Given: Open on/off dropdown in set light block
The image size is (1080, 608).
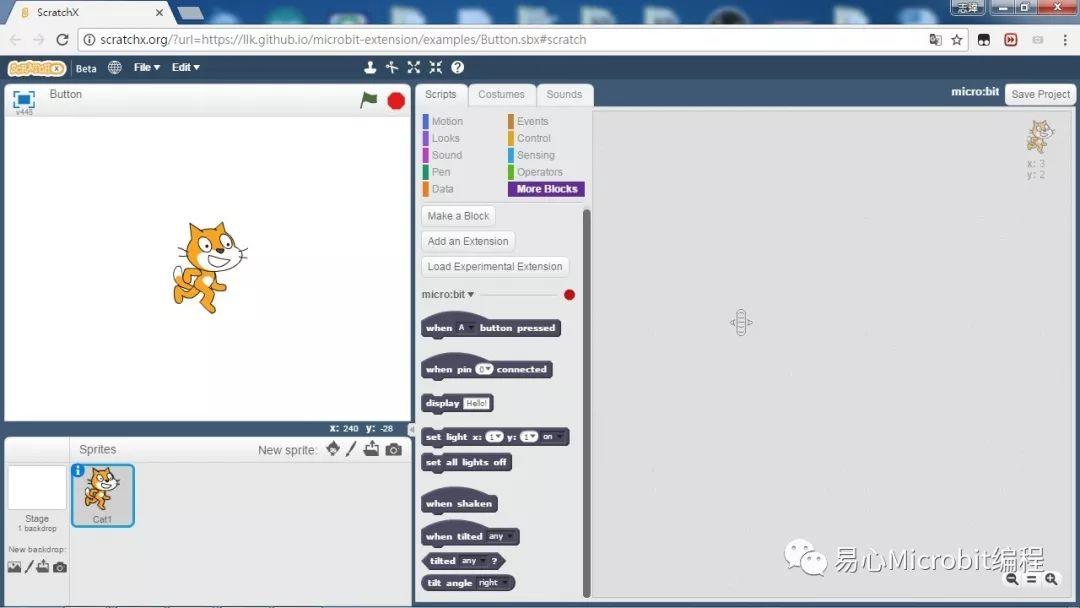Looking at the screenshot, I should pos(552,437).
